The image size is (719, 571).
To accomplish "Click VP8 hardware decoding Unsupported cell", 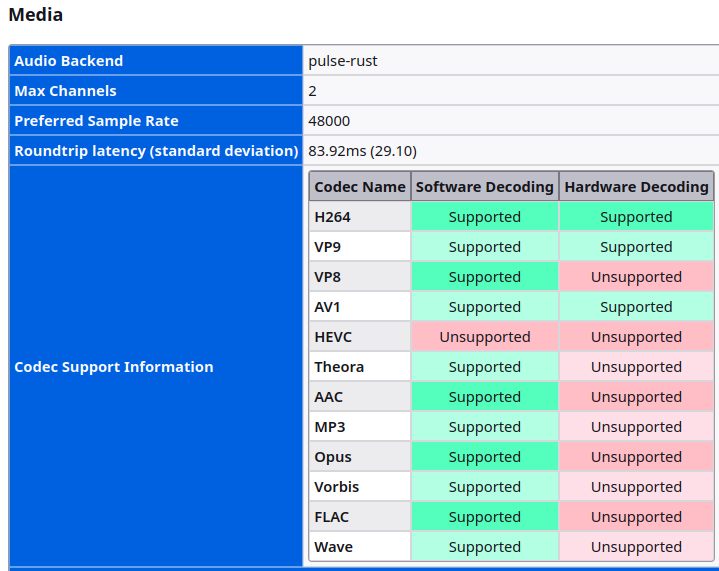I will (636, 277).
